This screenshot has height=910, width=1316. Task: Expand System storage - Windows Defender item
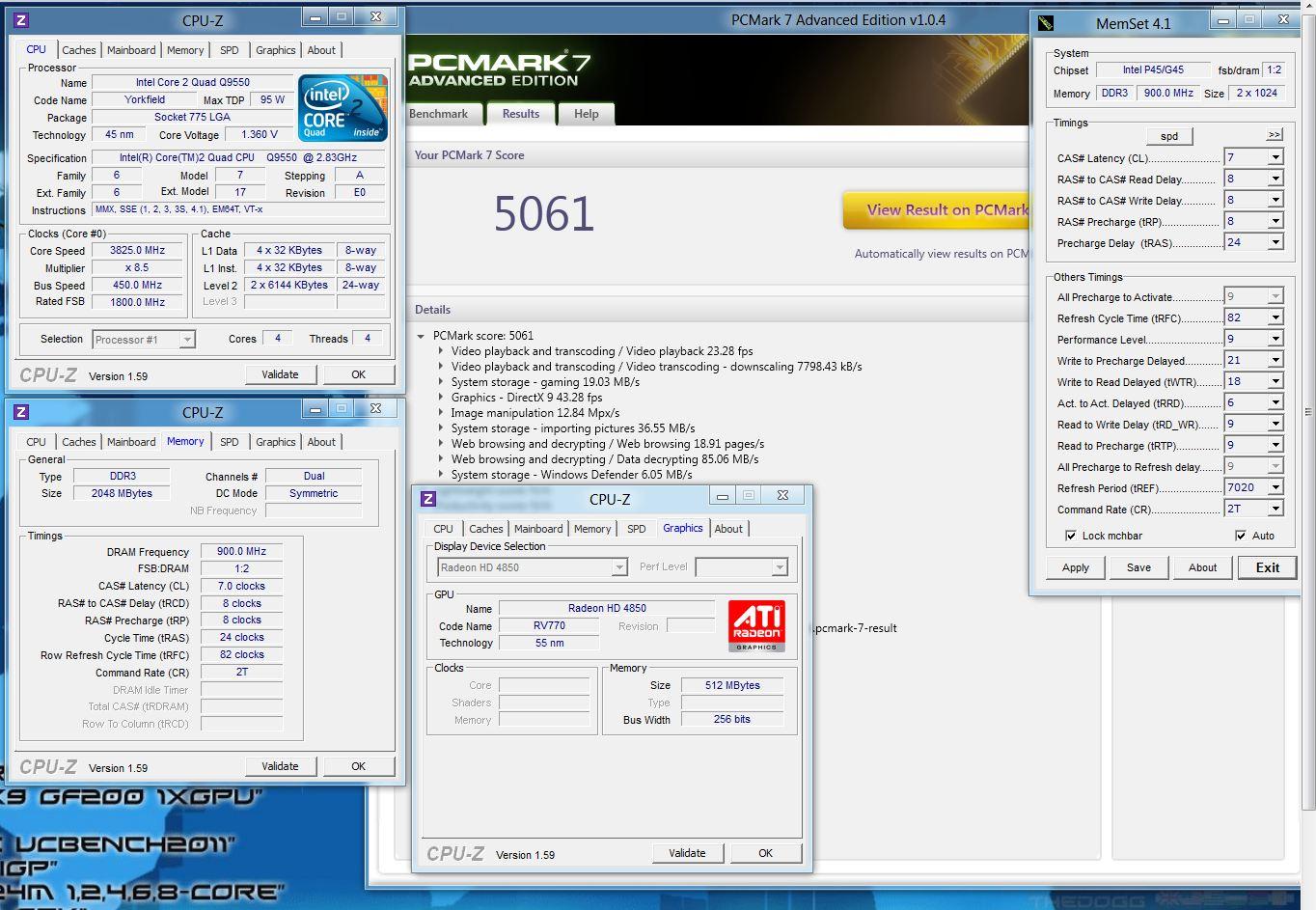(441, 475)
